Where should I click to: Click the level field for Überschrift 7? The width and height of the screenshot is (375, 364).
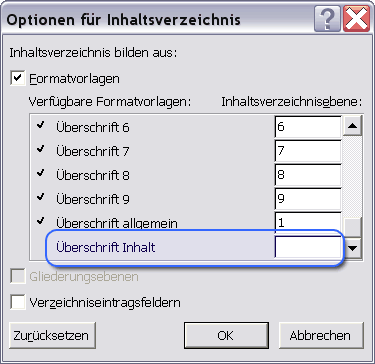308,151
